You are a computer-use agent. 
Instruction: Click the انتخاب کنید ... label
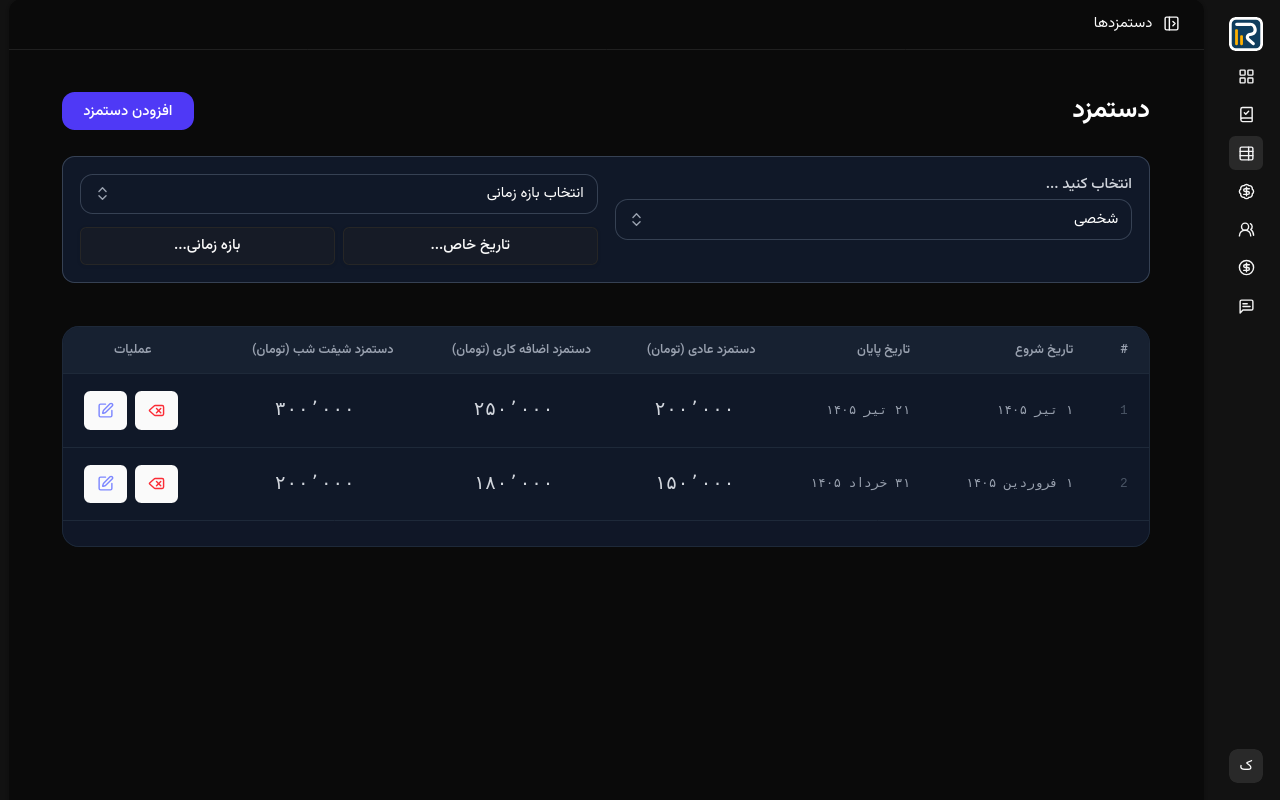click(1088, 184)
